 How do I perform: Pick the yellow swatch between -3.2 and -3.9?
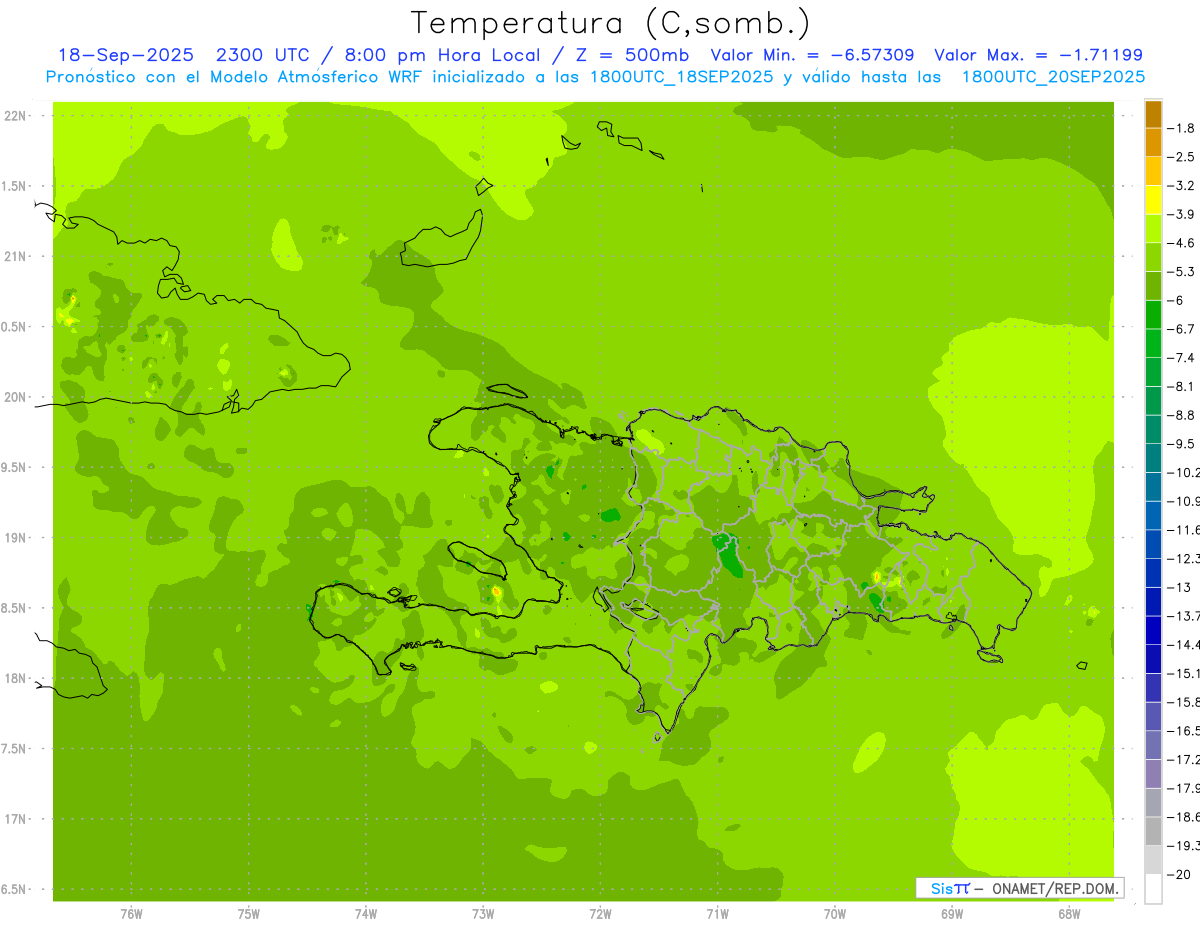pos(1153,200)
